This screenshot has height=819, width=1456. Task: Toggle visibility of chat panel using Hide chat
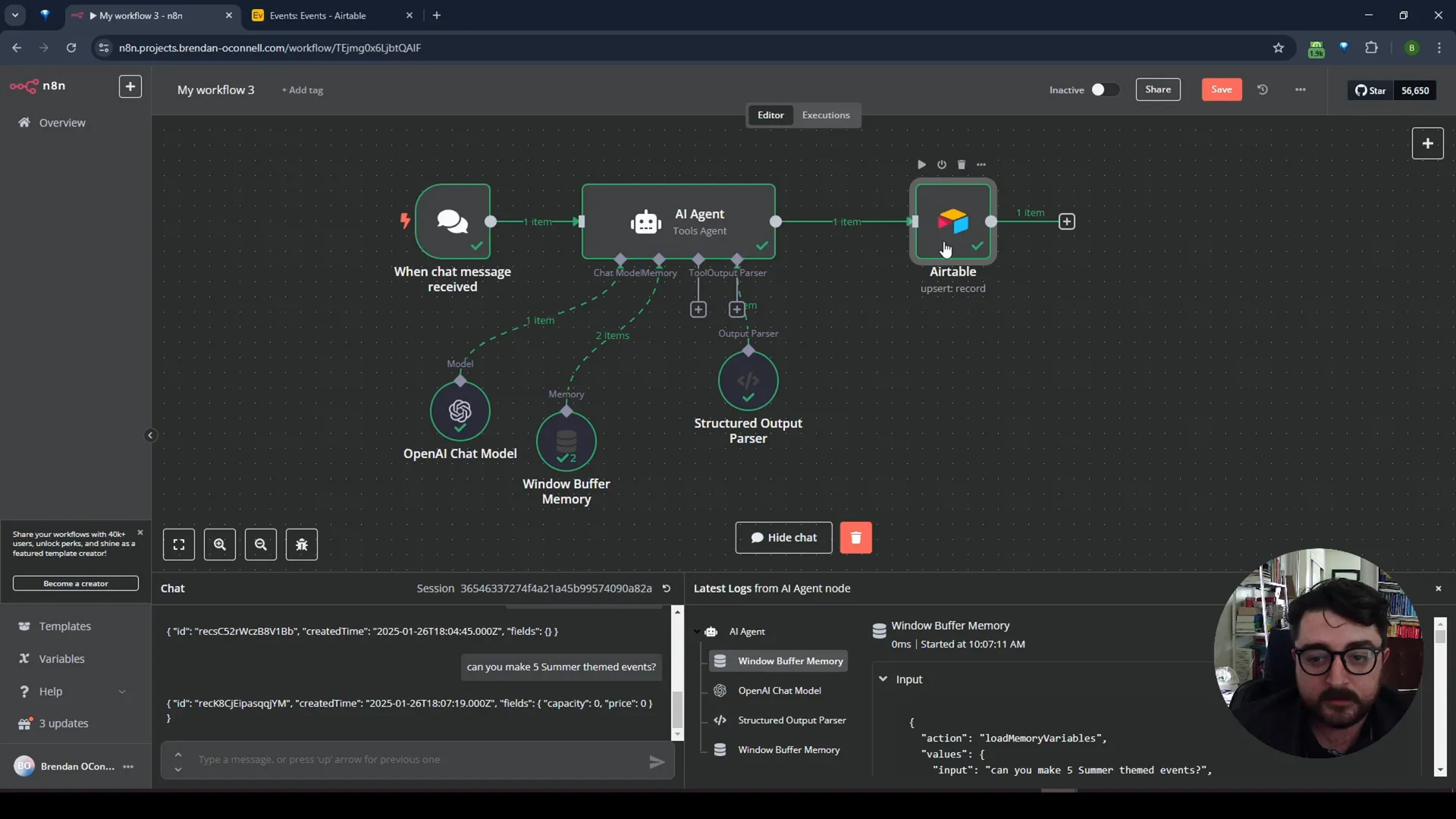[784, 537]
